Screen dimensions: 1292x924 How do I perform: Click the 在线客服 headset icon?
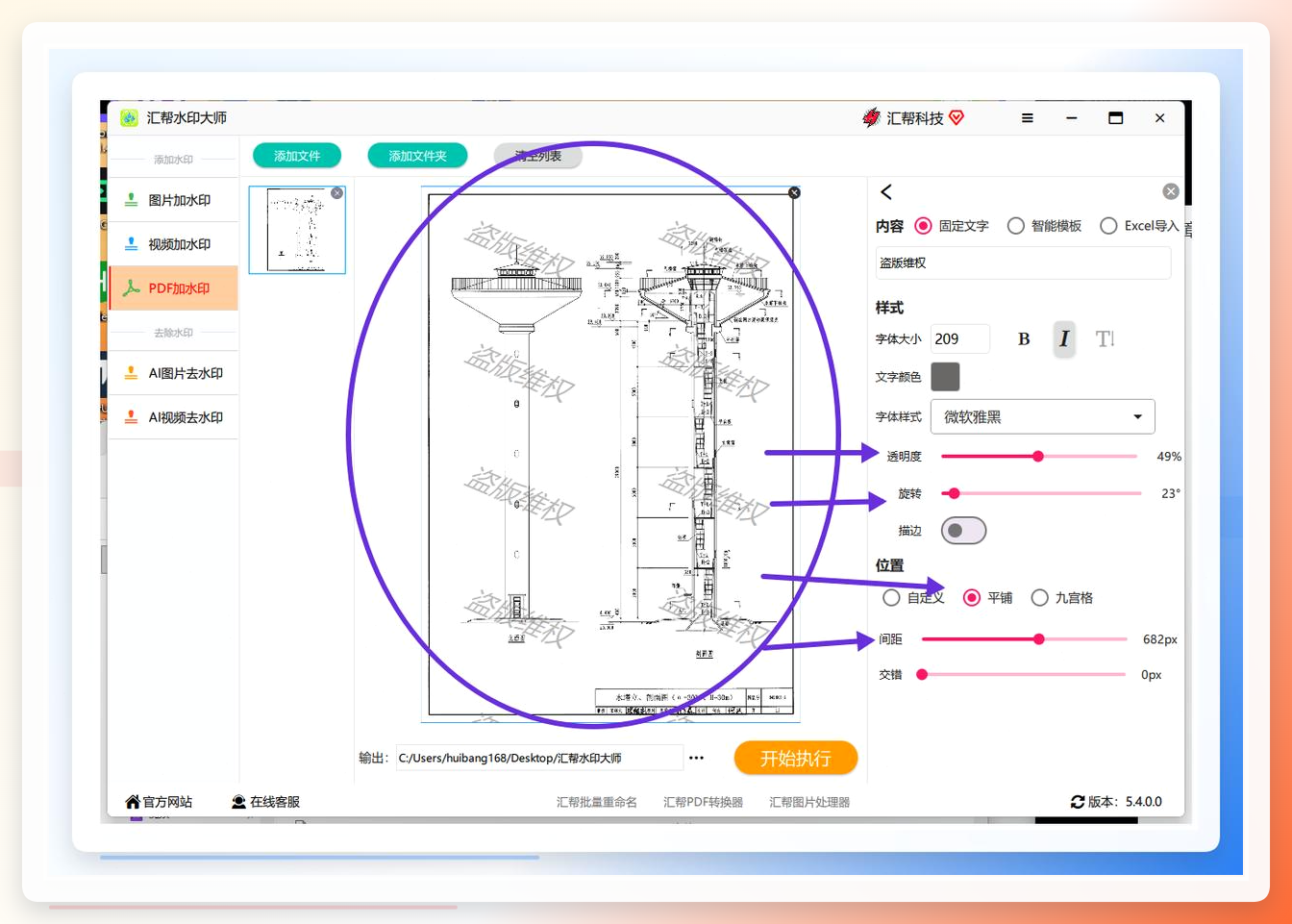238,802
